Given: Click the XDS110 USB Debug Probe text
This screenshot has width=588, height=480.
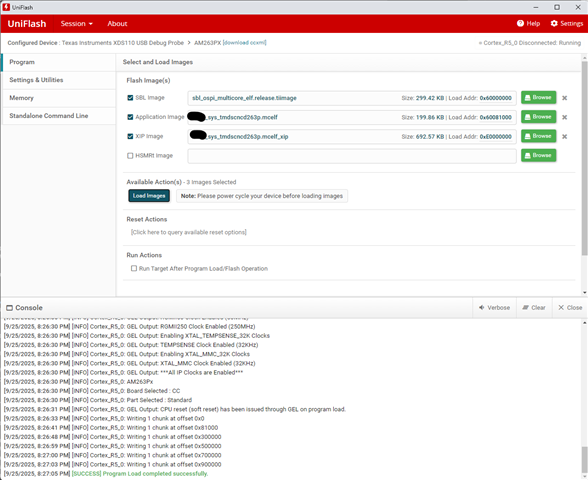Looking at the screenshot, I should (123, 43).
